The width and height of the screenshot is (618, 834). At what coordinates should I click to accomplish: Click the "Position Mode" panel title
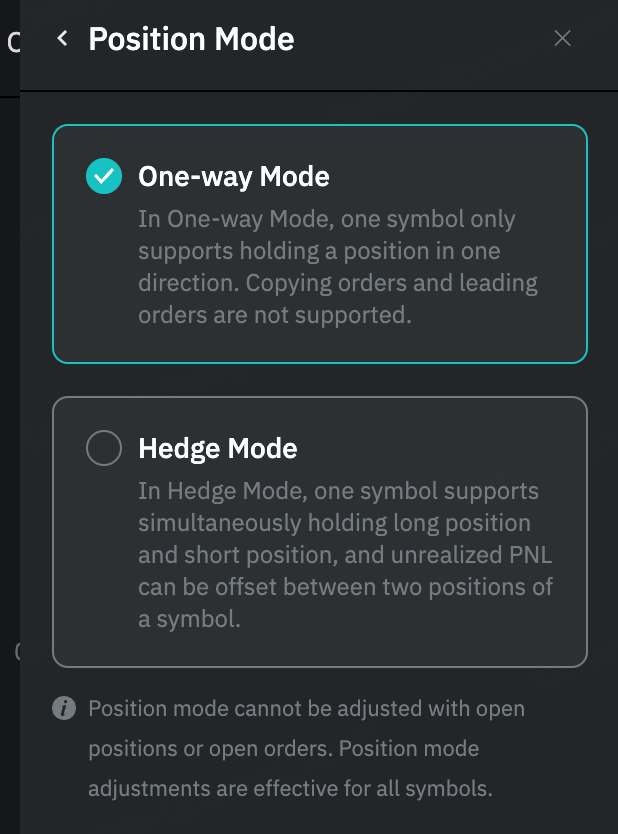pyautogui.click(x=191, y=39)
